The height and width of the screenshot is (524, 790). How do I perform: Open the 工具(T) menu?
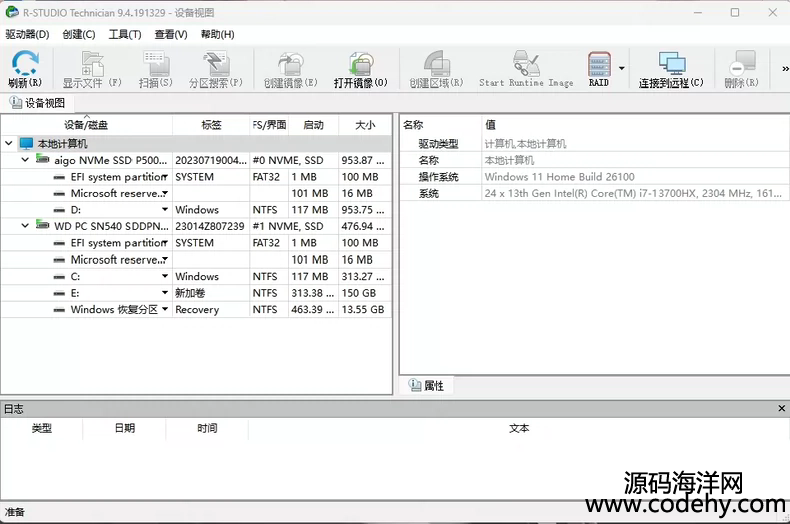(x=124, y=34)
